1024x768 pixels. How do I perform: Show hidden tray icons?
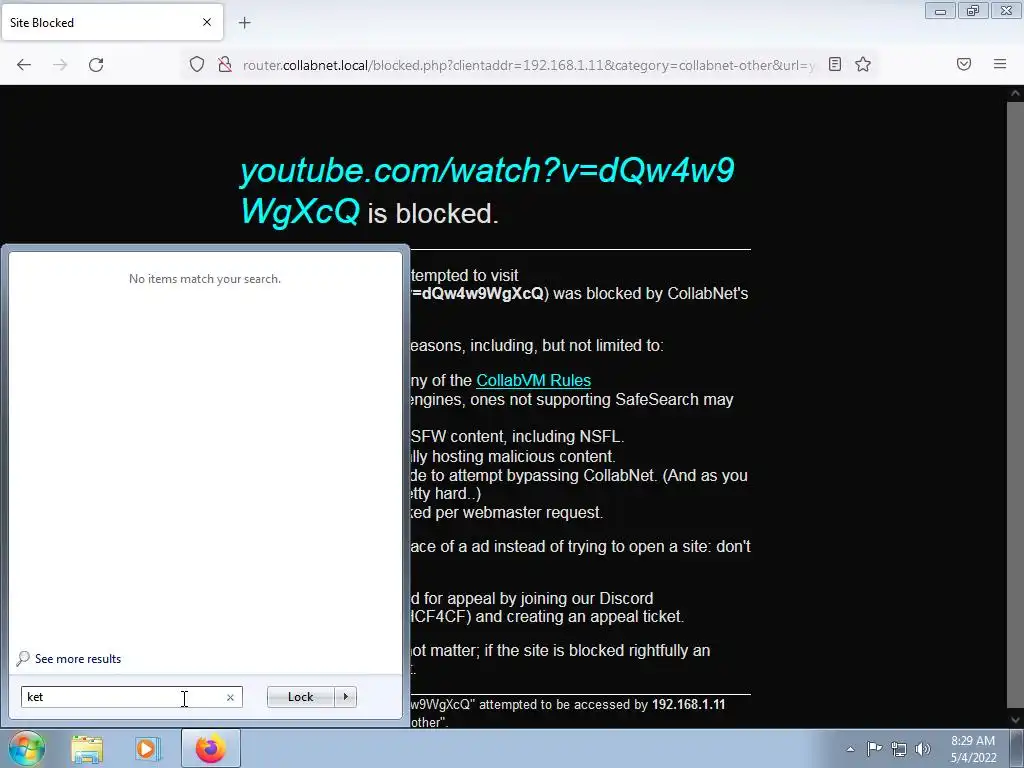click(x=850, y=749)
